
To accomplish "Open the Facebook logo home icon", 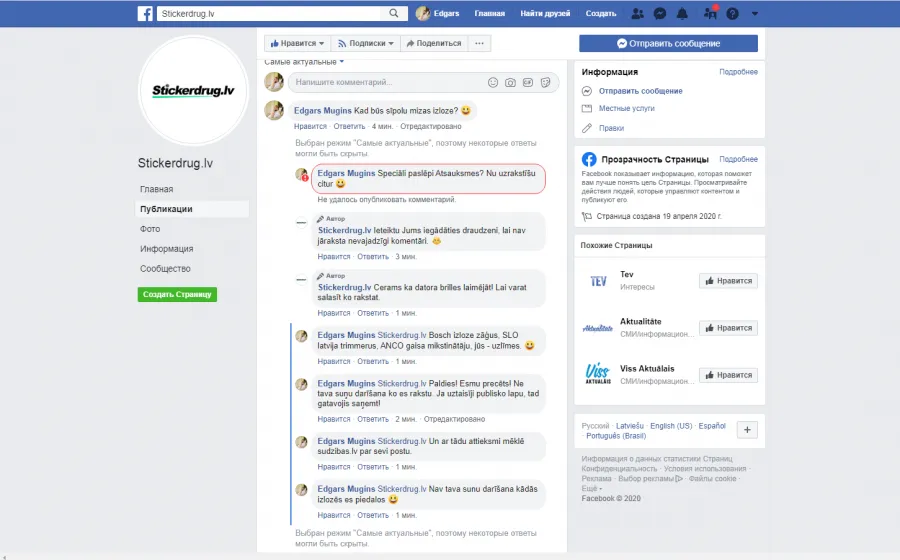I will pos(145,13).
